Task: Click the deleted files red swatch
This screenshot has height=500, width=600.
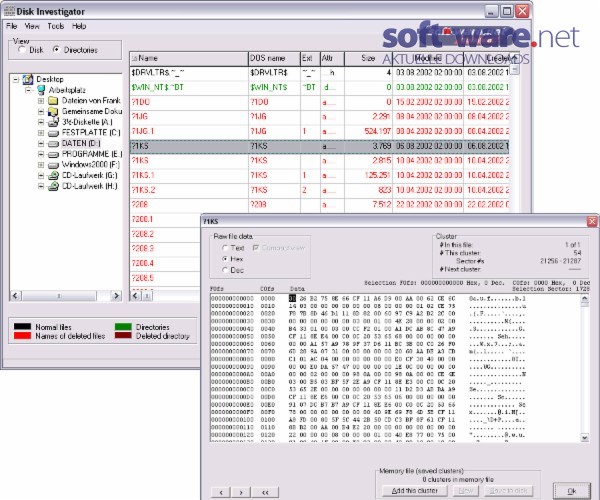Action: pos(22,336)
